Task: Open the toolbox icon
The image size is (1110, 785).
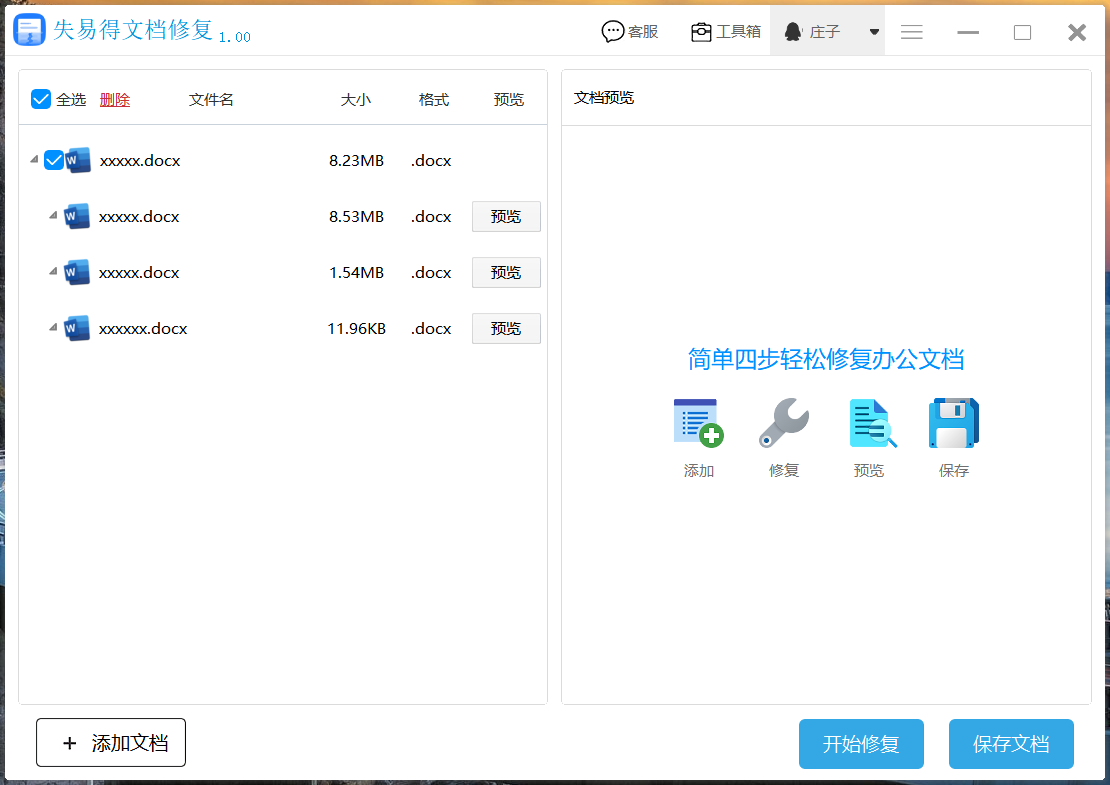Action: 702,32
